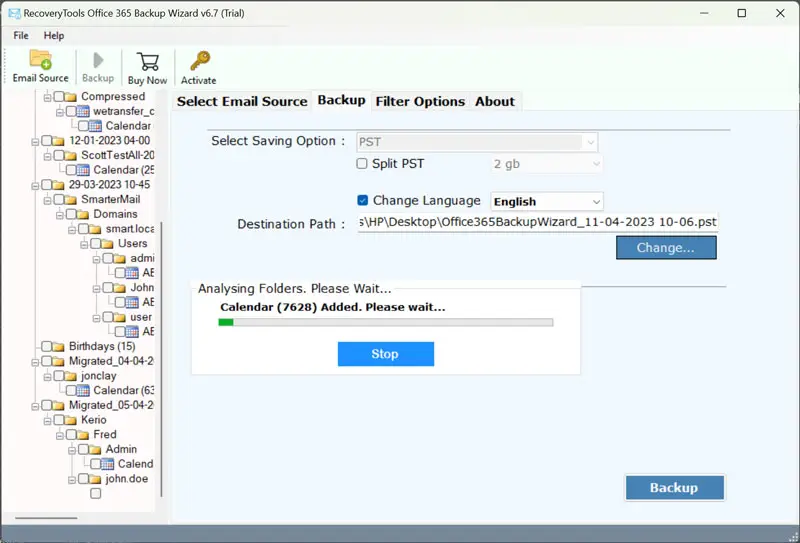Switch to the Backup tab
This screenshot has height=543, width=800.
pyautogui.click(x=341, y=100)
